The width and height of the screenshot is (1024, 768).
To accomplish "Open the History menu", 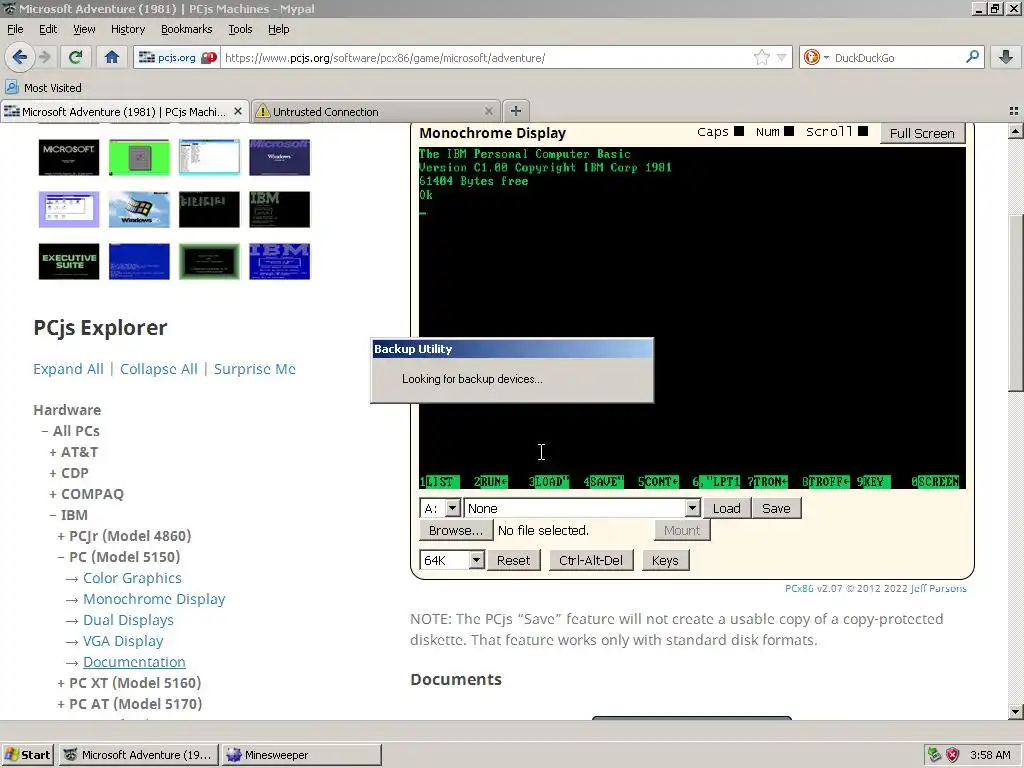I will (x=127, y=29).
